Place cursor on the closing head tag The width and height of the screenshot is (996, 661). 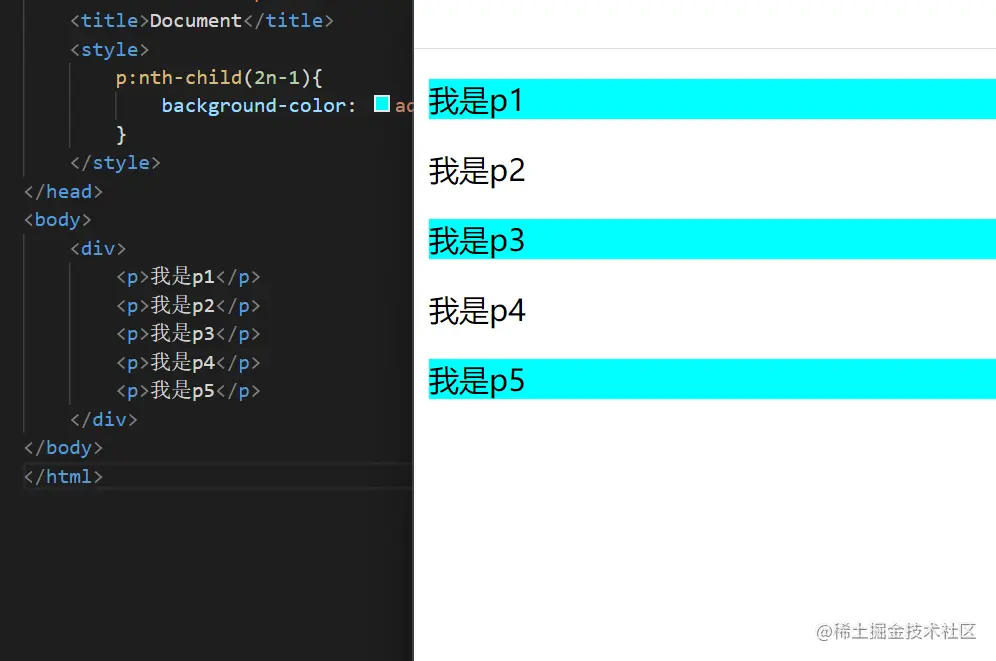[x=63, y=191]
